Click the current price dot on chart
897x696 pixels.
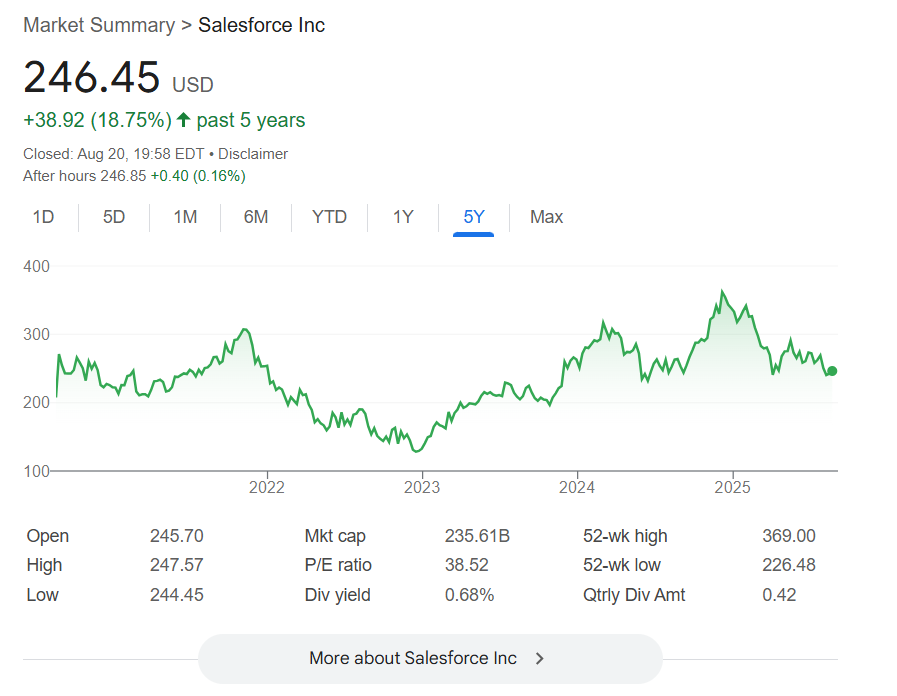coord(832,371)
